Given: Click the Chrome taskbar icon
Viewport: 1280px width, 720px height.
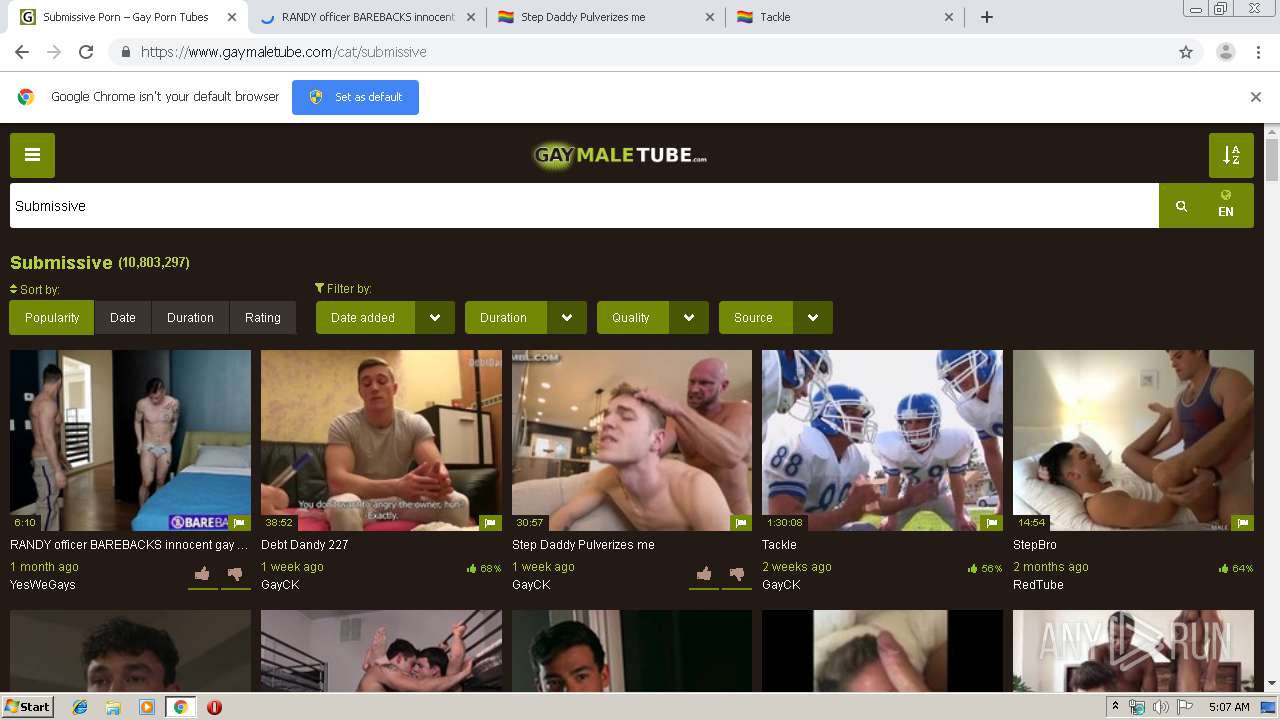Looking at the screenshot, I should click(180, 707).
